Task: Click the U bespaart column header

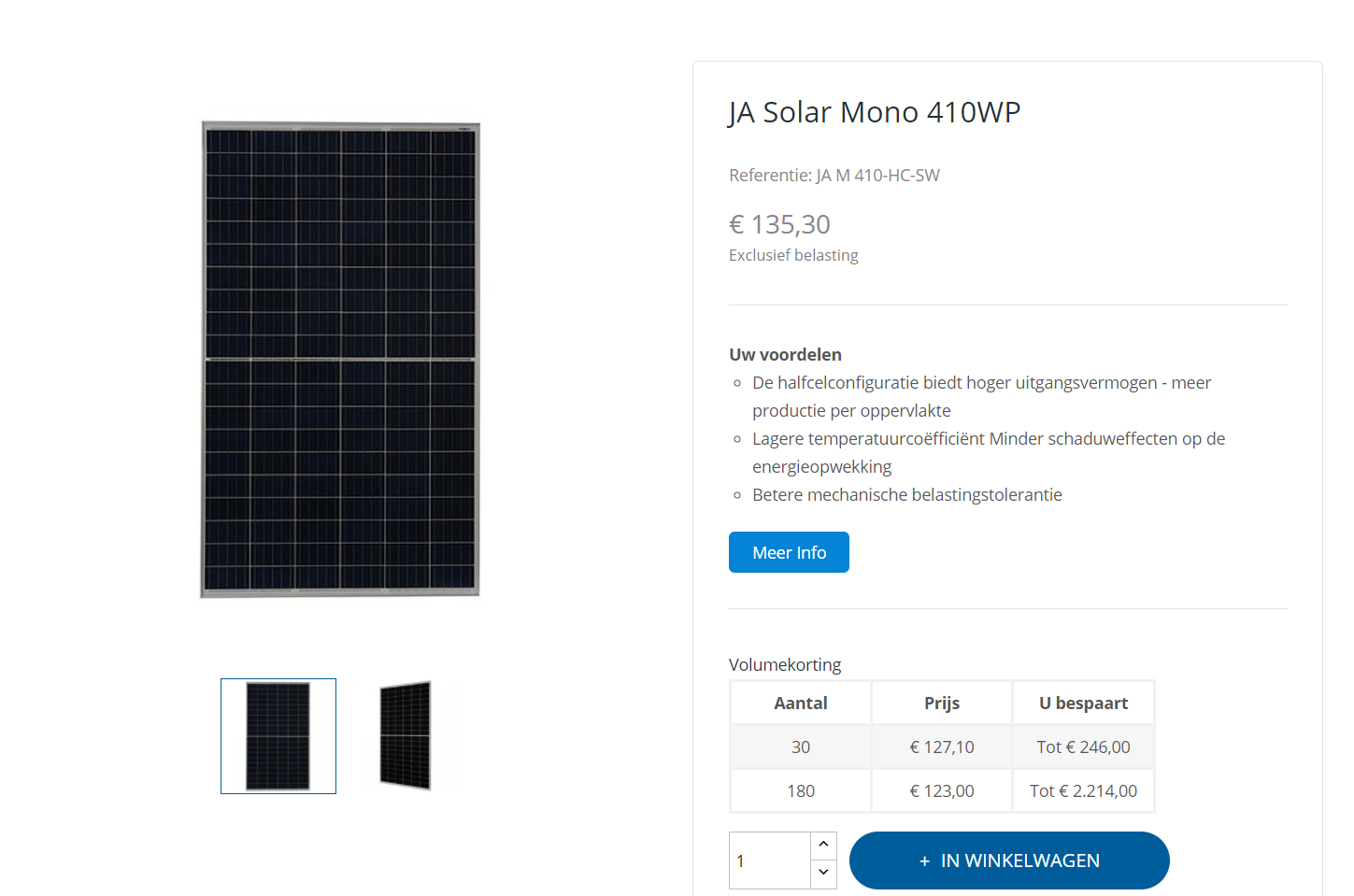Action: pyautogui.click(x=1083, y=703)
